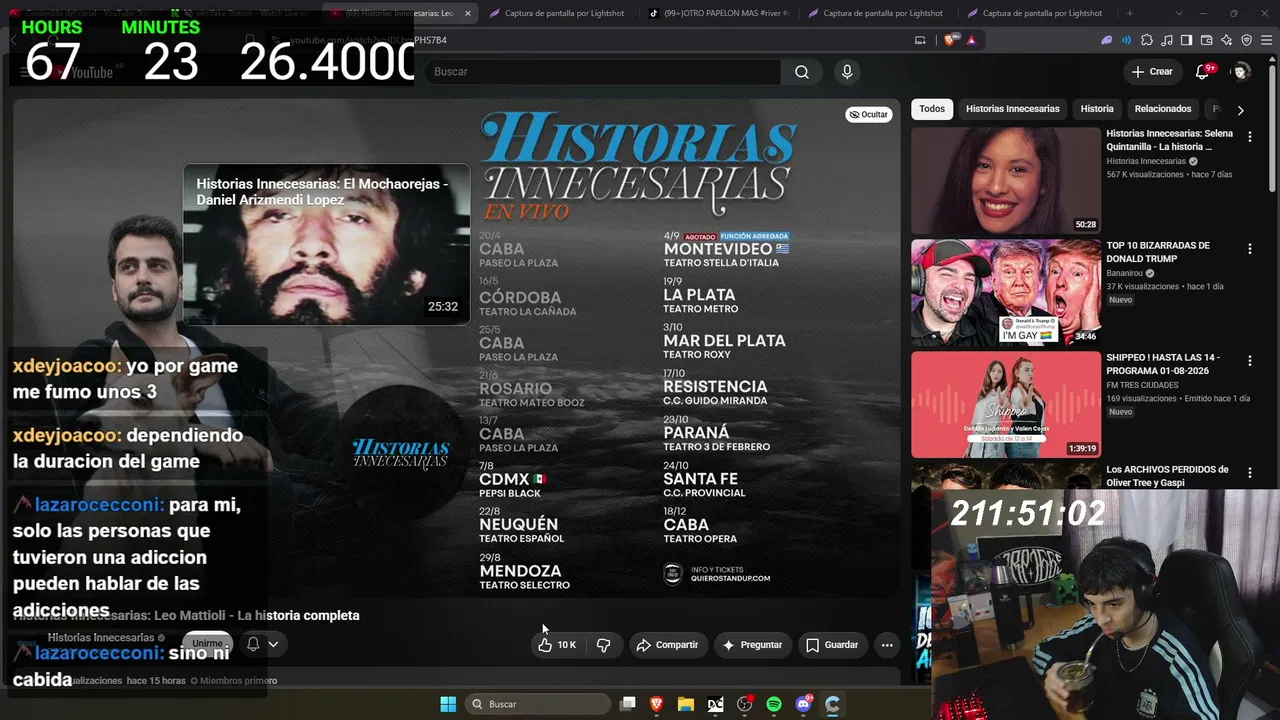1280x720 pixels.
Task: Click the blue sound-wave extension icon
Action: pos(1127,40)
